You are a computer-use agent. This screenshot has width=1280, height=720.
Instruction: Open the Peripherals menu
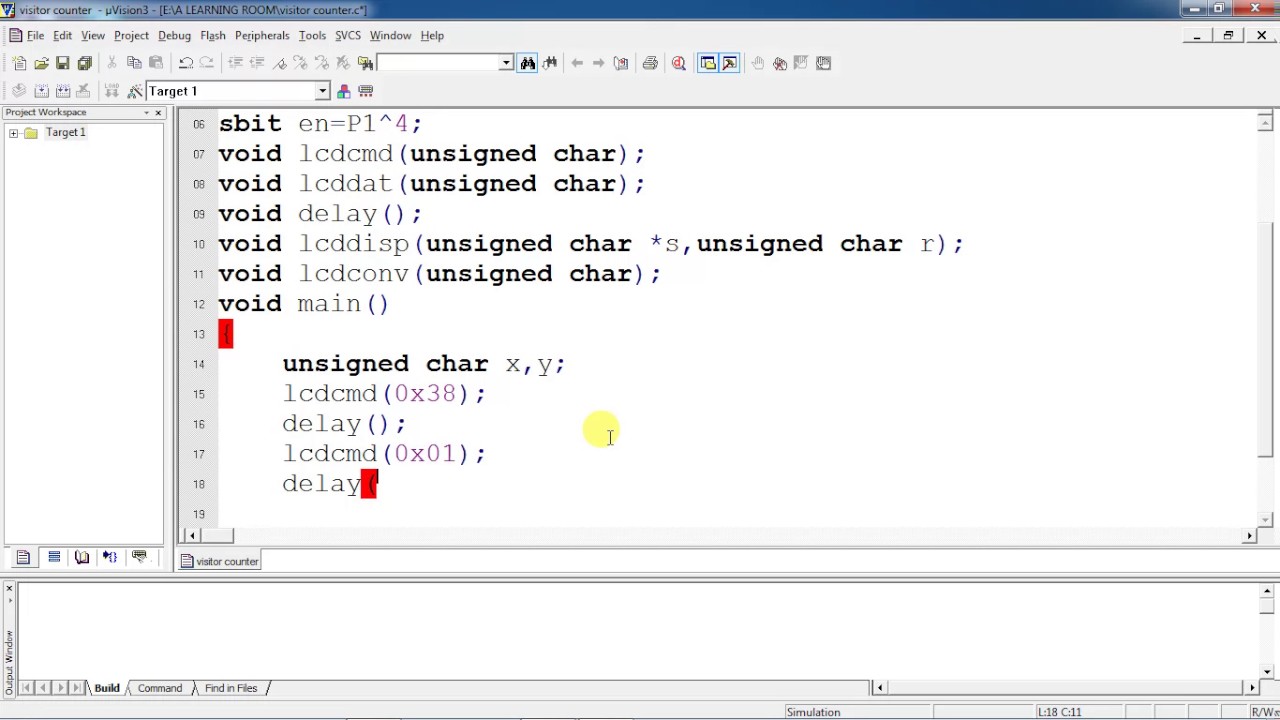262,35
